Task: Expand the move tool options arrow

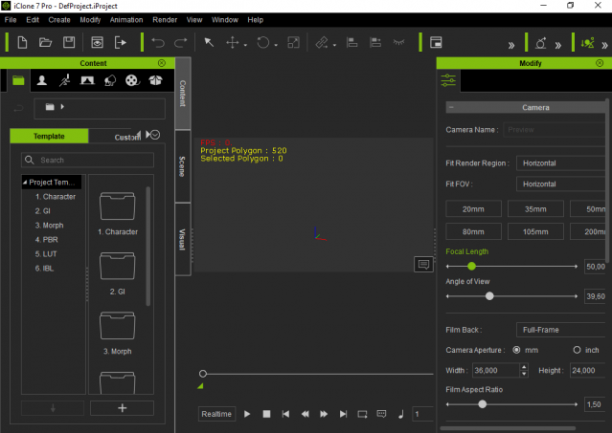Action: pos(245,45)
